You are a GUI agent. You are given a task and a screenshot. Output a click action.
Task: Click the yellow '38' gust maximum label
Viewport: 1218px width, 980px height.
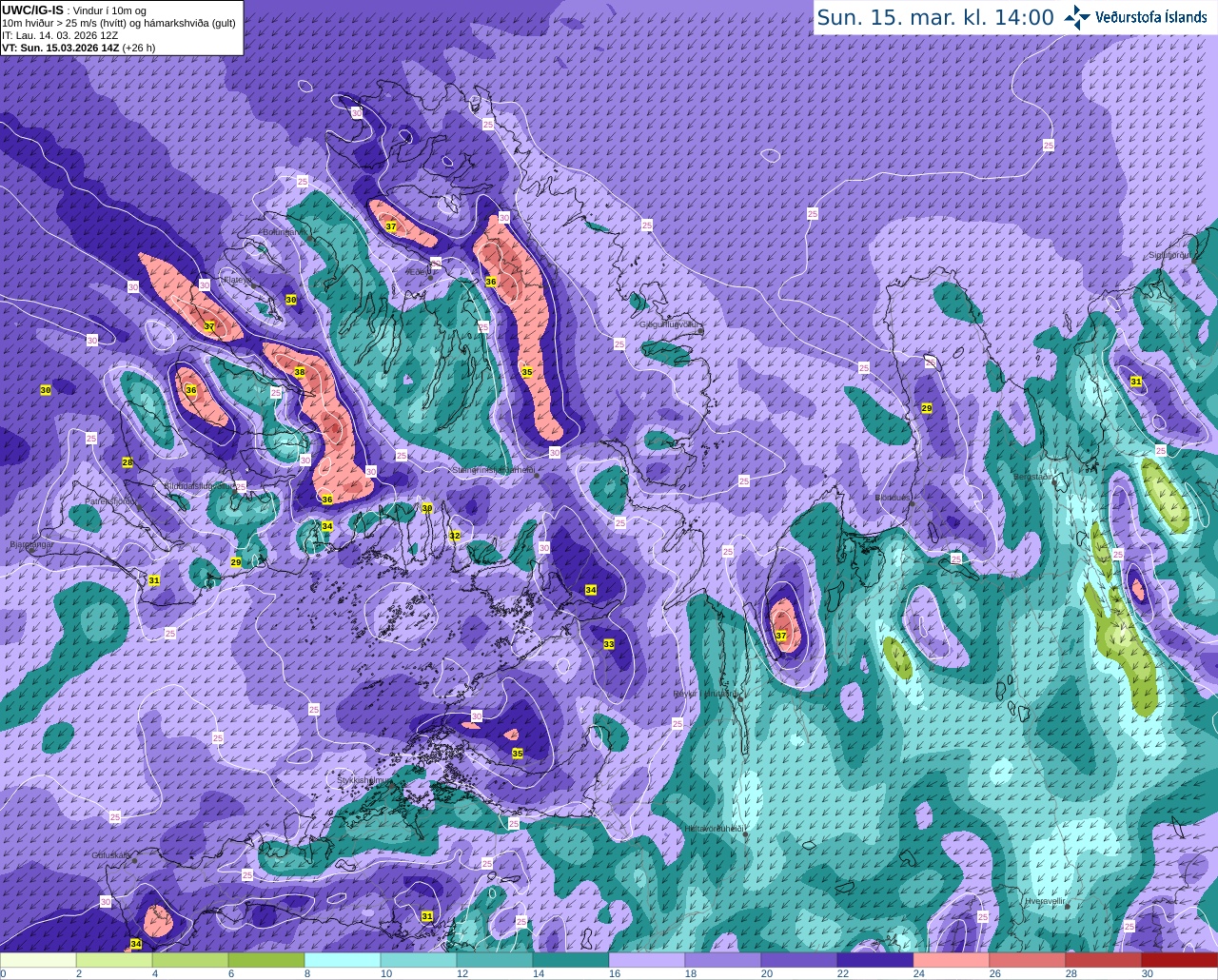click(x=300, y=372)
